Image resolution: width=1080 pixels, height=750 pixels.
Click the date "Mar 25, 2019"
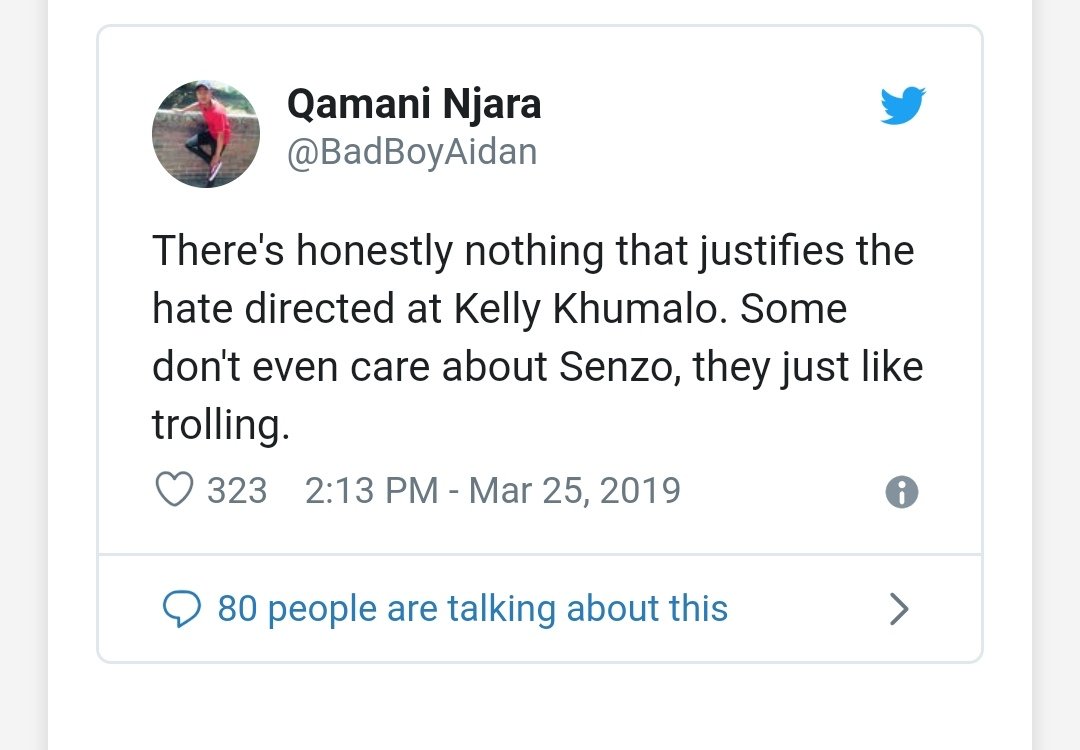pos(574,491)
